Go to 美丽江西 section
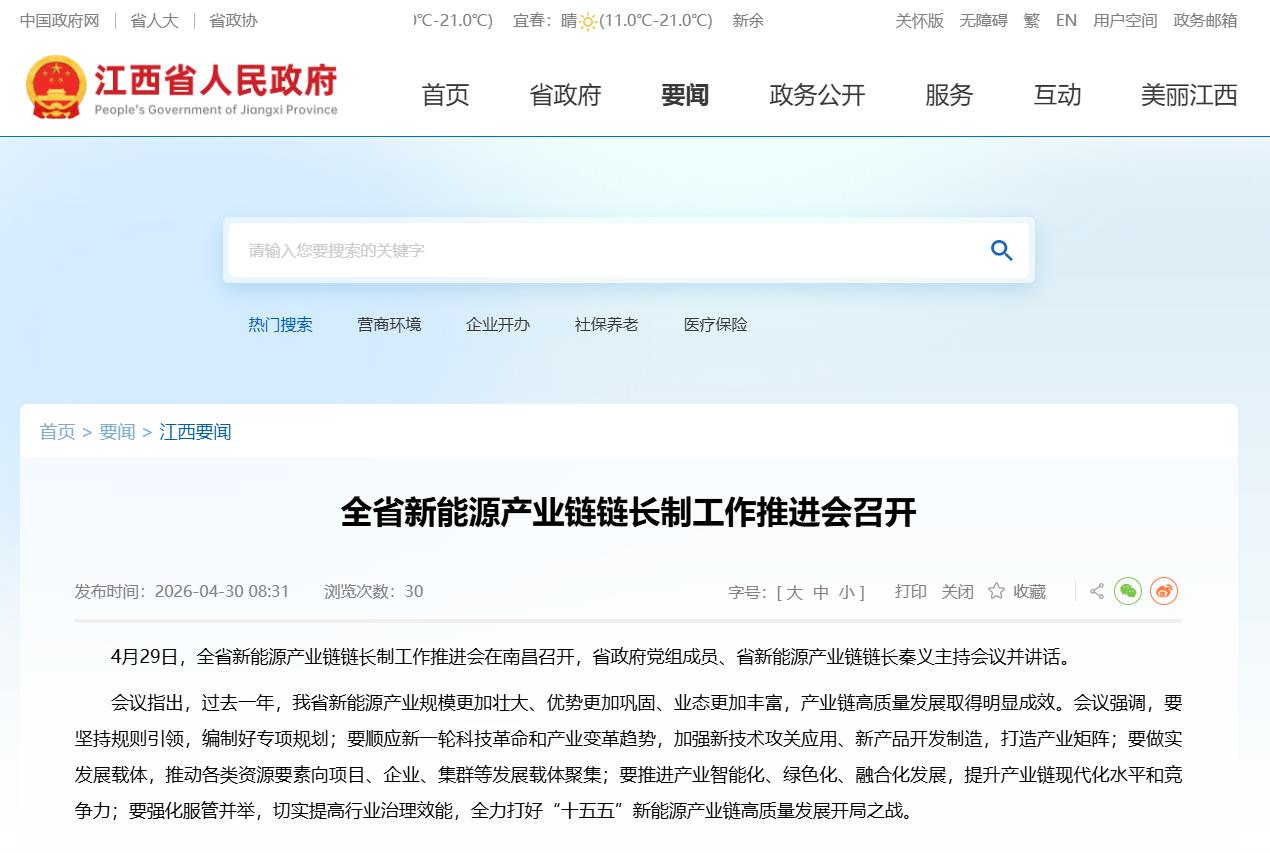The width and height of the screenshot is (1270, 853). (x=1188, y=95)
